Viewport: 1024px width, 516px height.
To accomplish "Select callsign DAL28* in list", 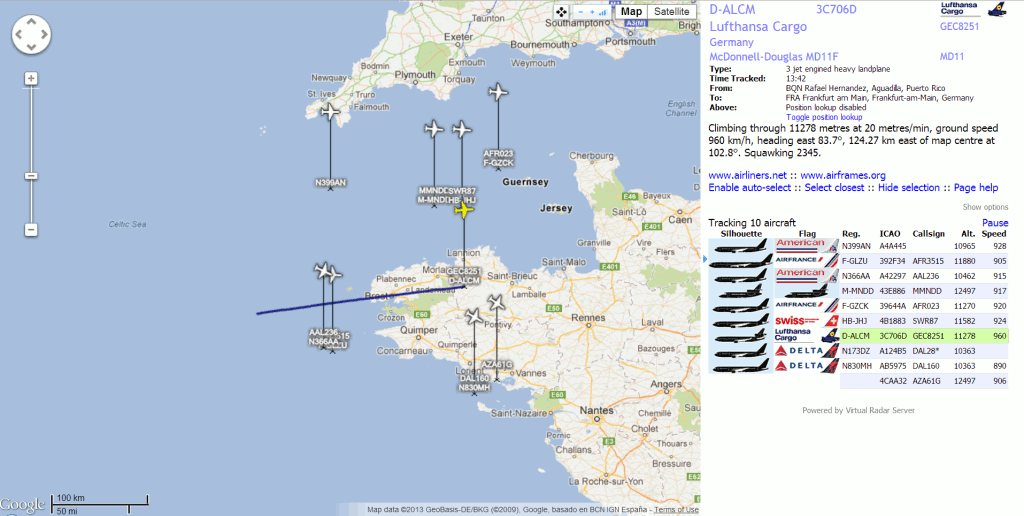I will (925, 351).
